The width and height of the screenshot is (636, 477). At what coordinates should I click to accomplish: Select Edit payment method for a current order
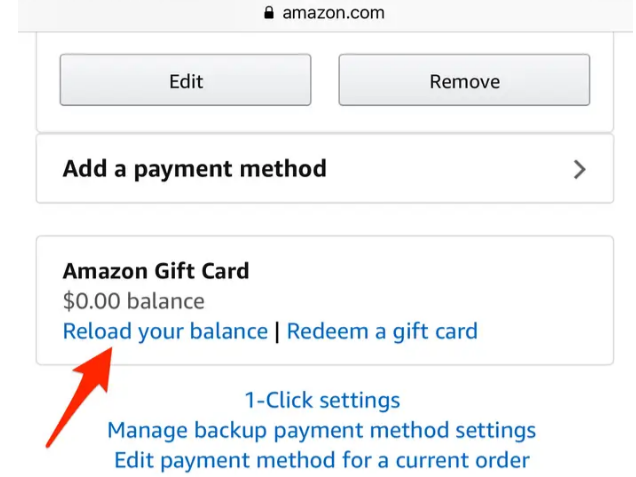point(322,460)
